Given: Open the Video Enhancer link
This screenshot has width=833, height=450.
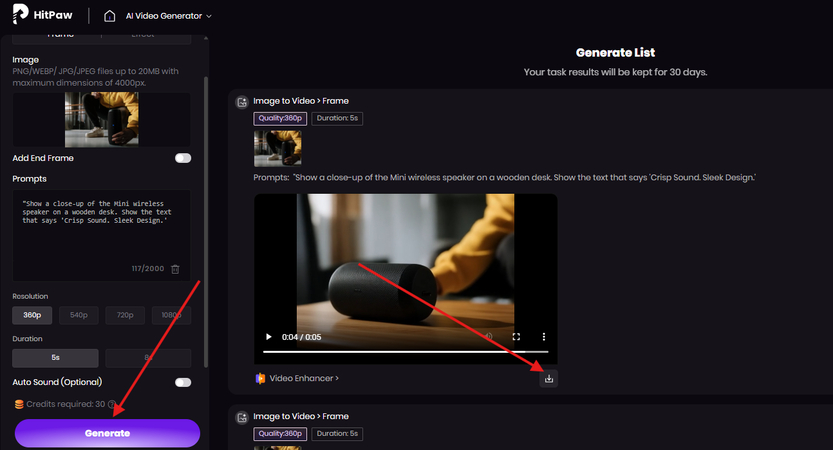Looking at the screenshot, I should tap(304, 378).
